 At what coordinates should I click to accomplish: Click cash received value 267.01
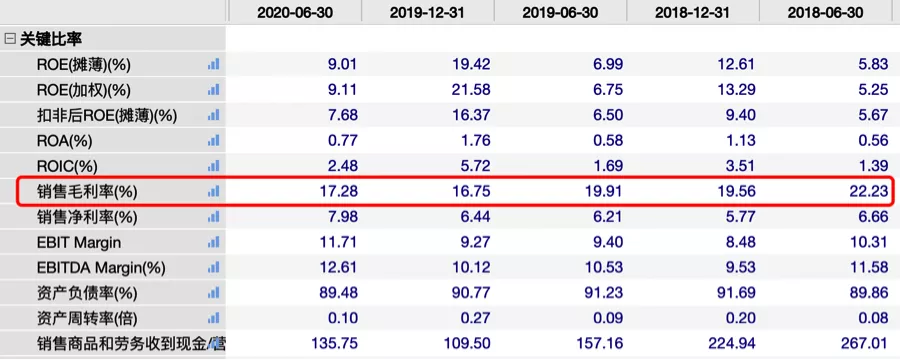pyautogui.click(x=865, y=342)
